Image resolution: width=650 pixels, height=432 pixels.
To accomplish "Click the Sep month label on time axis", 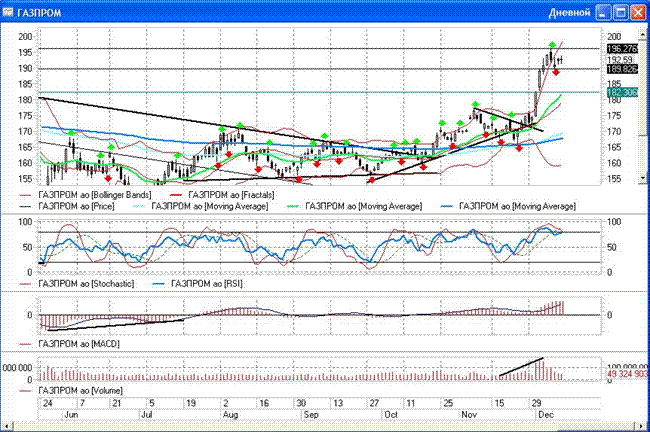I will [x=311, y=415].
